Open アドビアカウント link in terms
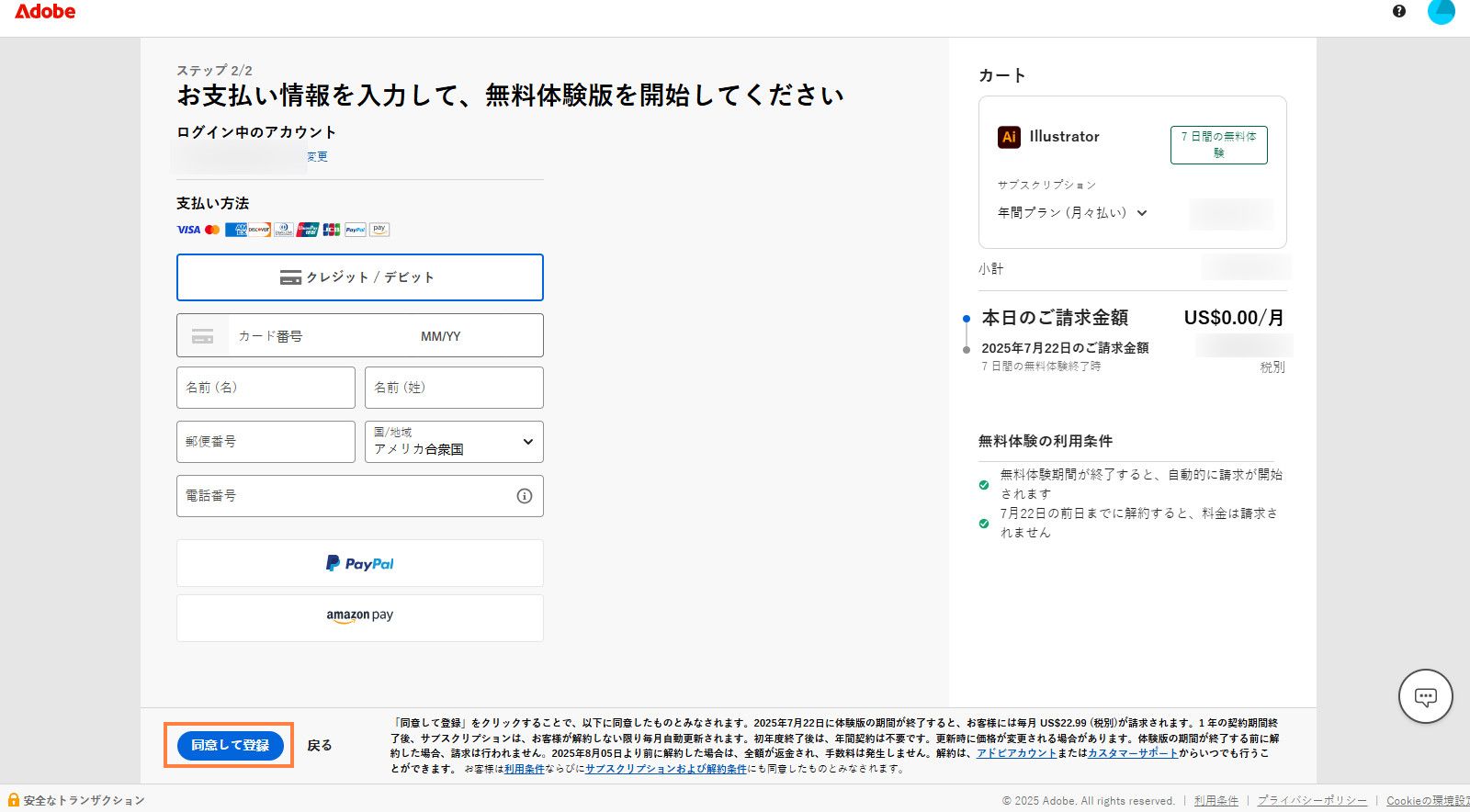 point(1016,753)
